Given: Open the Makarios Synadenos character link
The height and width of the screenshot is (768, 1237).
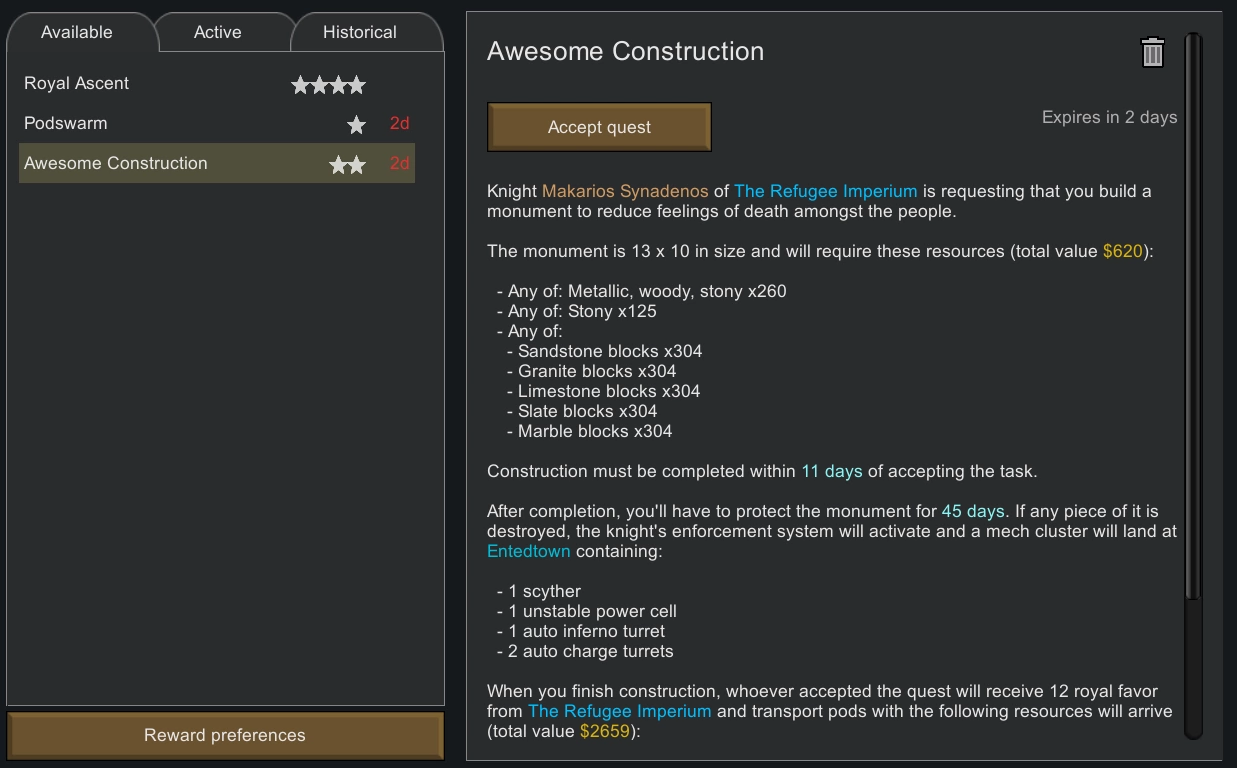Looking at the screenshot, I should point(625,191).
